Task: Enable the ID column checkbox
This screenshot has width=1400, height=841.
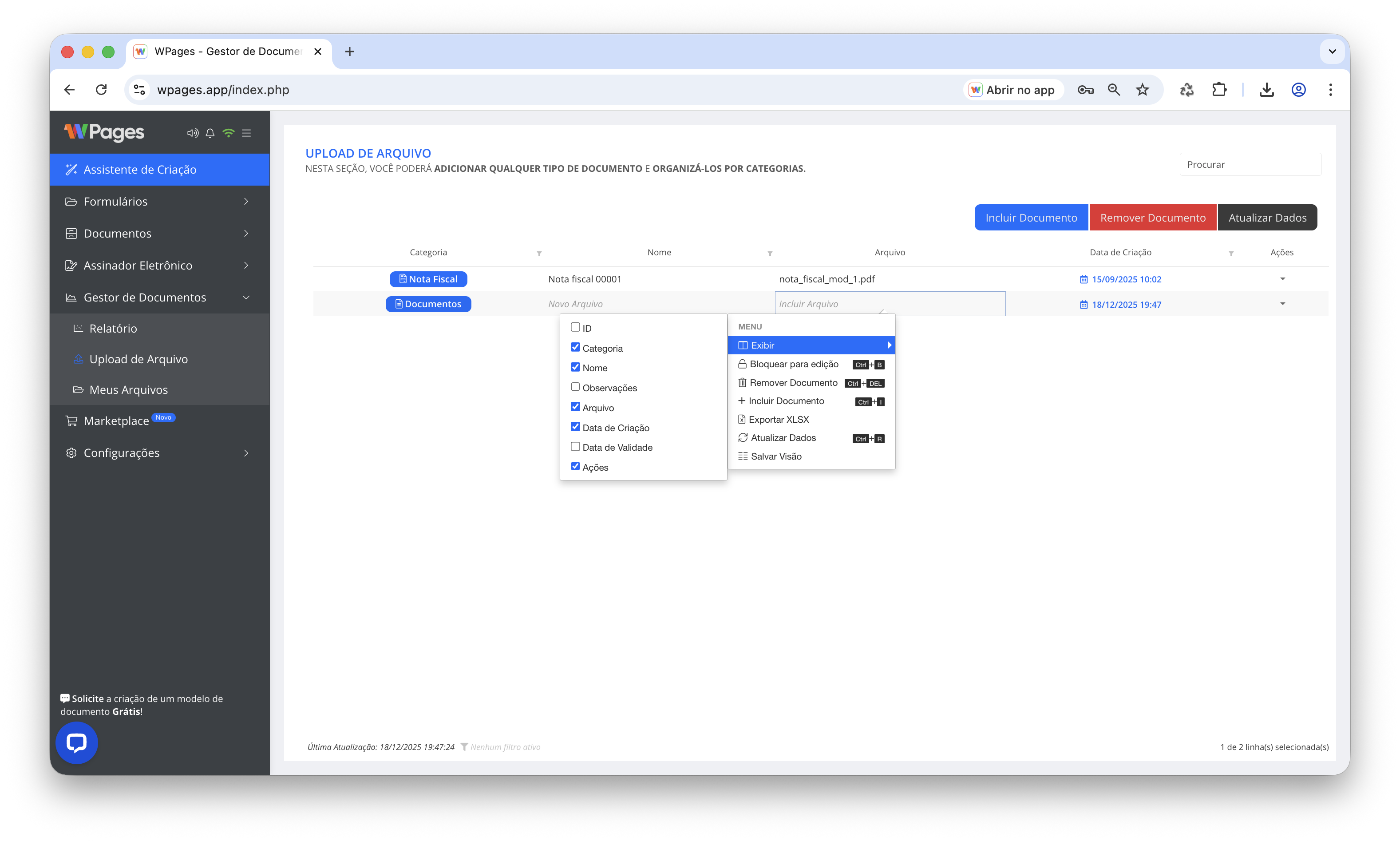Action: [575, 327]
